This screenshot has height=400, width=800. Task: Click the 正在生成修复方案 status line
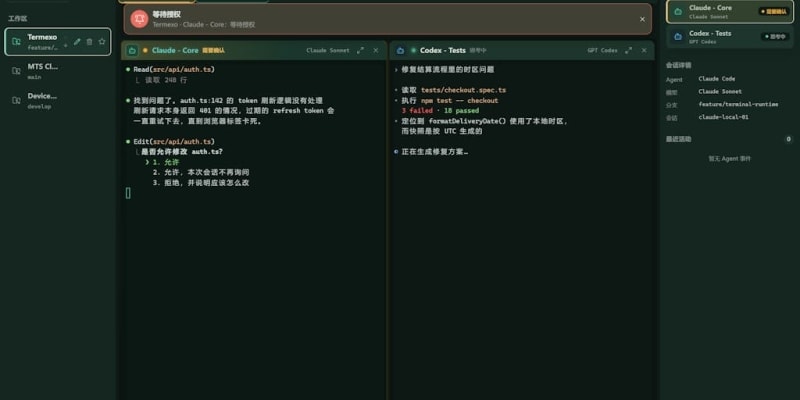(435, 152)
